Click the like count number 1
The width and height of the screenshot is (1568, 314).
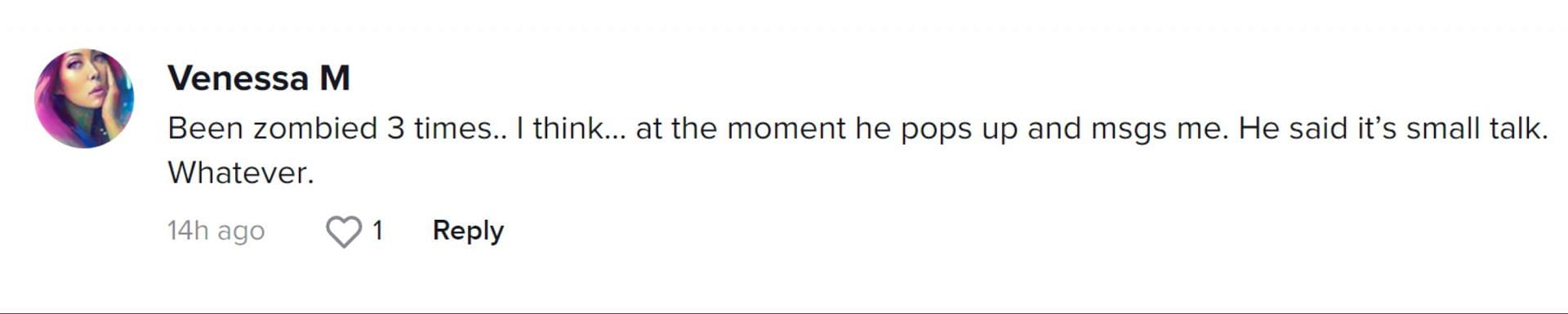tap(377, 231)
